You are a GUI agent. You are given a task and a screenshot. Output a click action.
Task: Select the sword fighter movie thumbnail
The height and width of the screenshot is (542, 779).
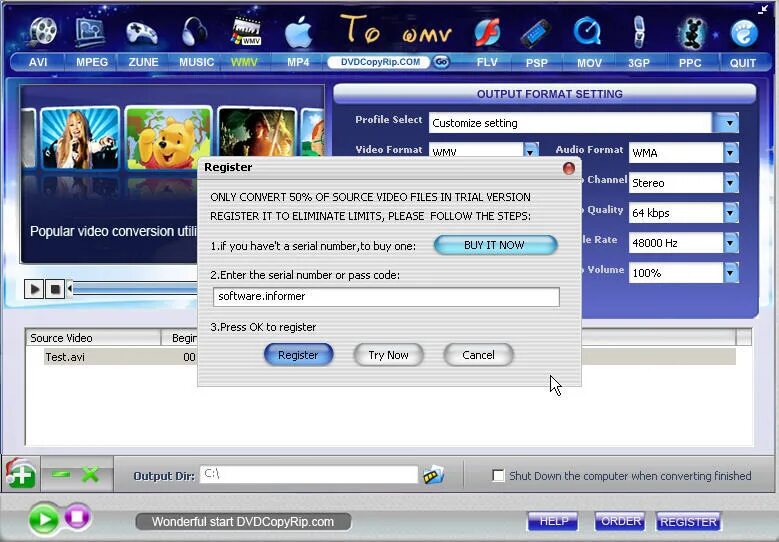coord(257,134)
